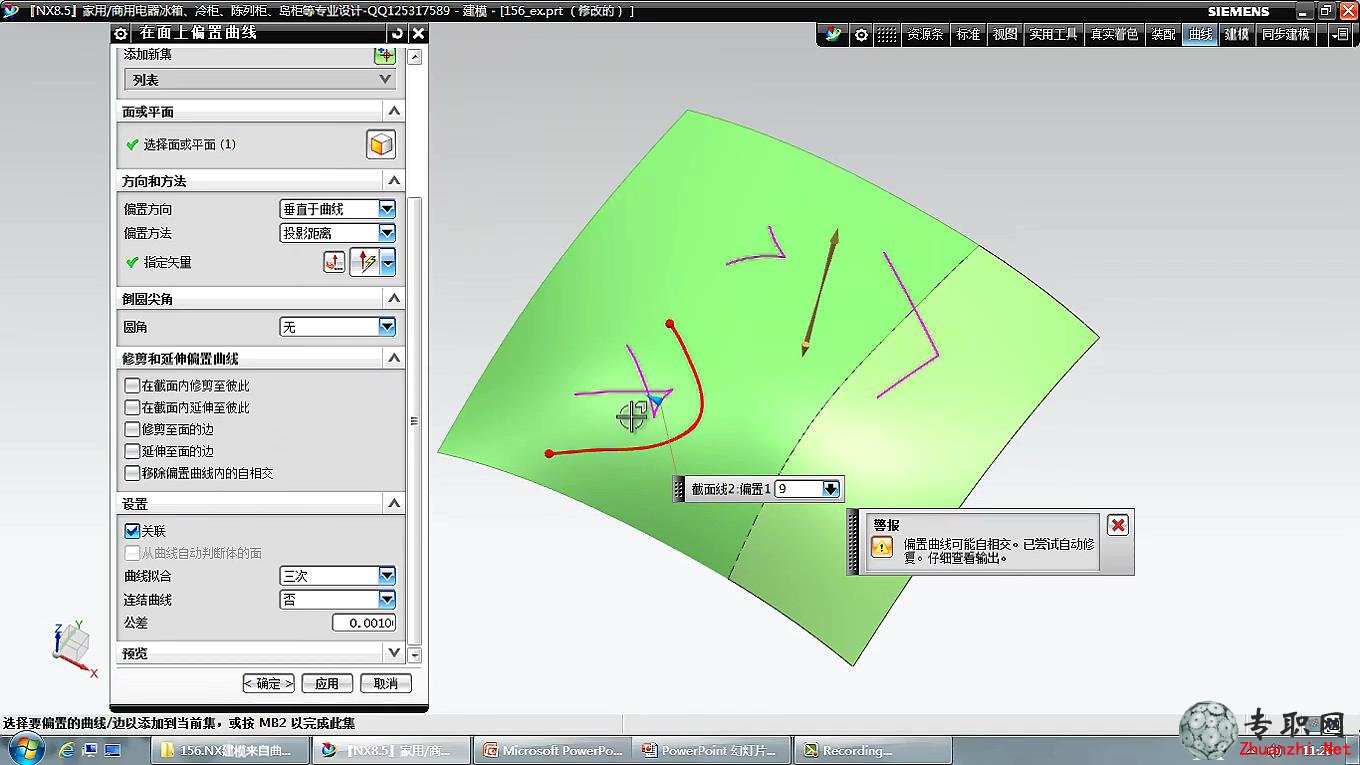Screen dimensions: 1360x765
Task: Click the XYZ coordinate system triad
Action: pyautogui.click(x=74, y=650)
